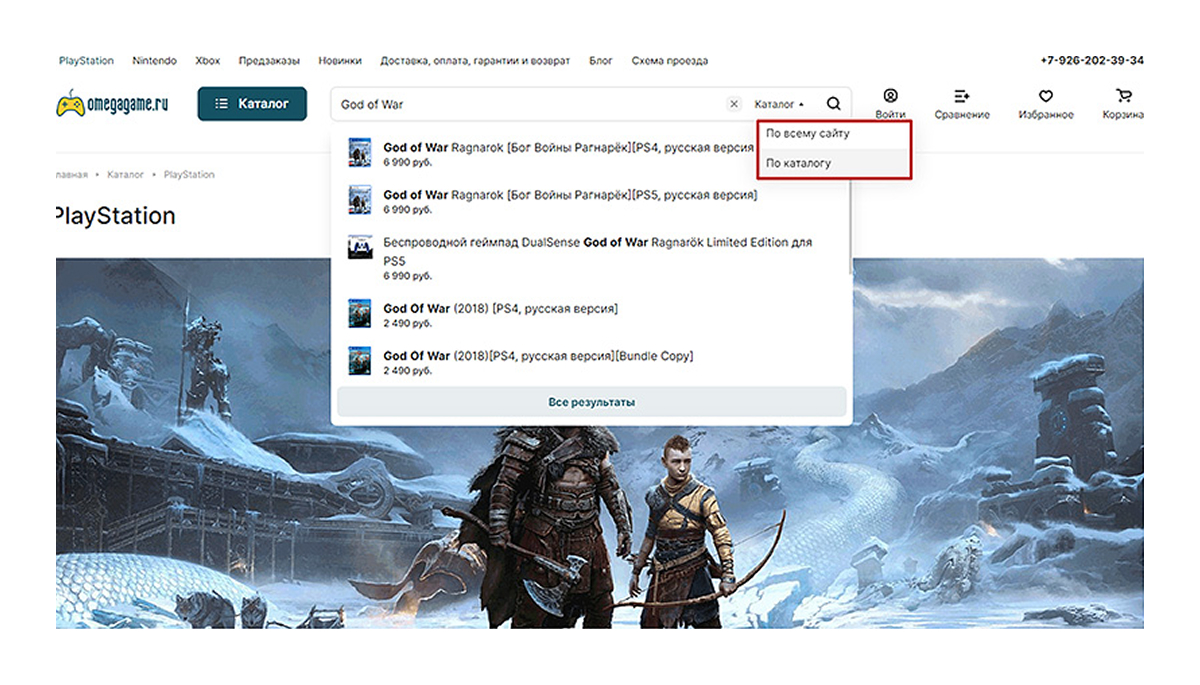1200x685 pixels.
Task: Click God of War Ragnarok PS5 thumbnail
Action: click(359, 200)
